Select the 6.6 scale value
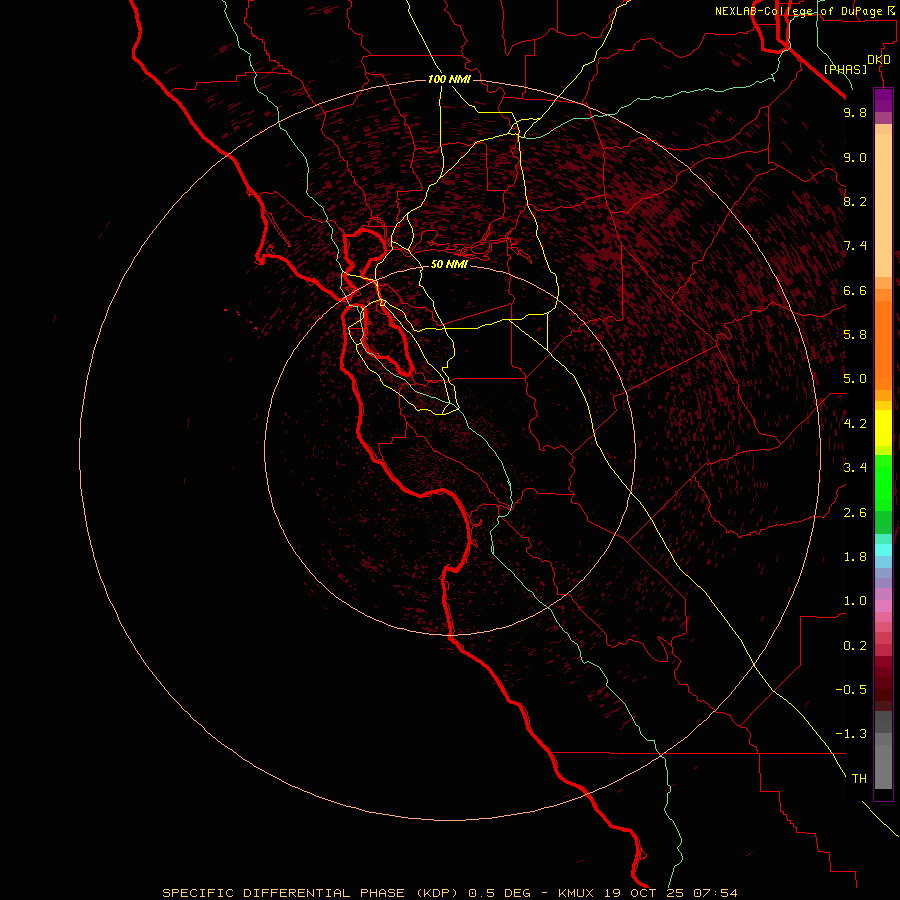The width and height of the screenshot is (900, 900). click(x=855, y=290)
